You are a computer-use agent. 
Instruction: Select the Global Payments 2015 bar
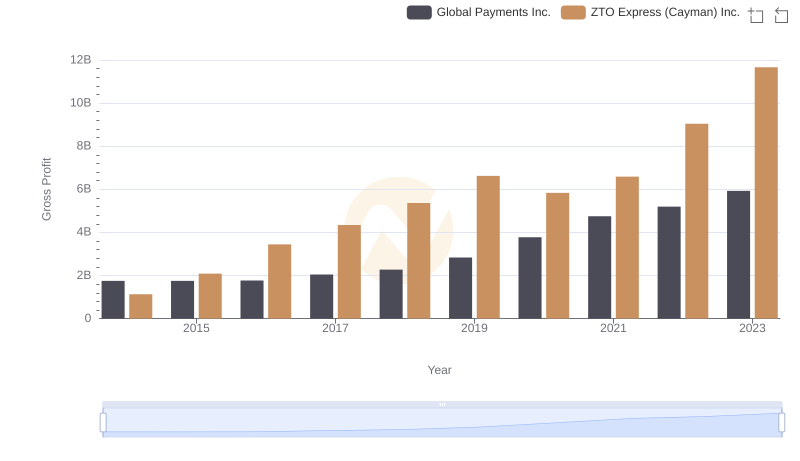coord(183,300)
